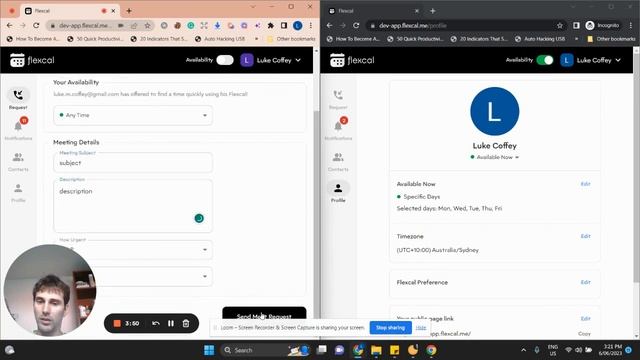The height and width of the screenshot is (360, 640).
Task: Open new tab in left Chrome window
Action: (129, 11)
